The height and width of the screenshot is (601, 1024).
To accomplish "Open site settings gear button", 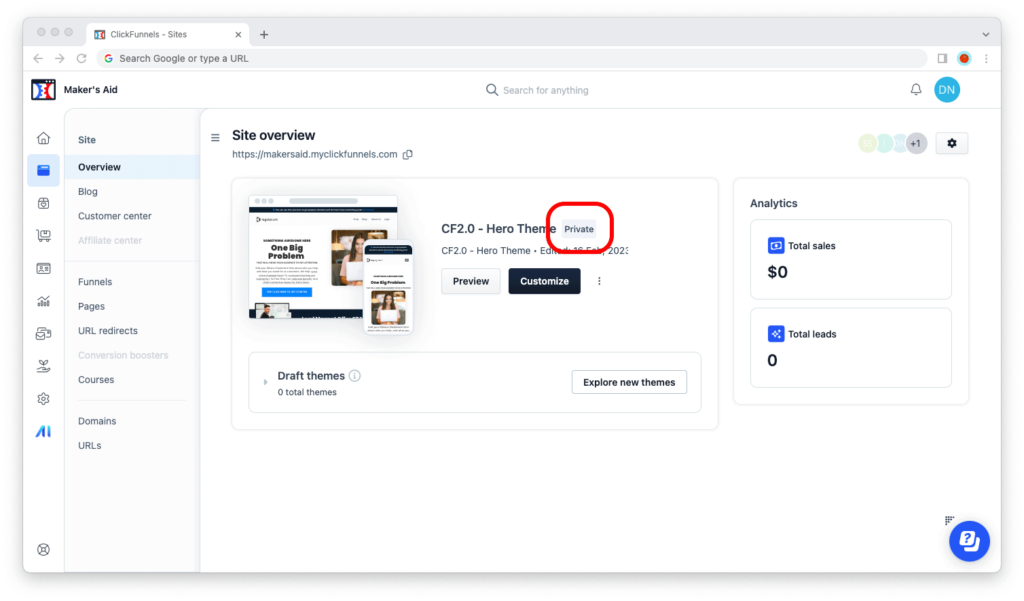I will point(952,143).
